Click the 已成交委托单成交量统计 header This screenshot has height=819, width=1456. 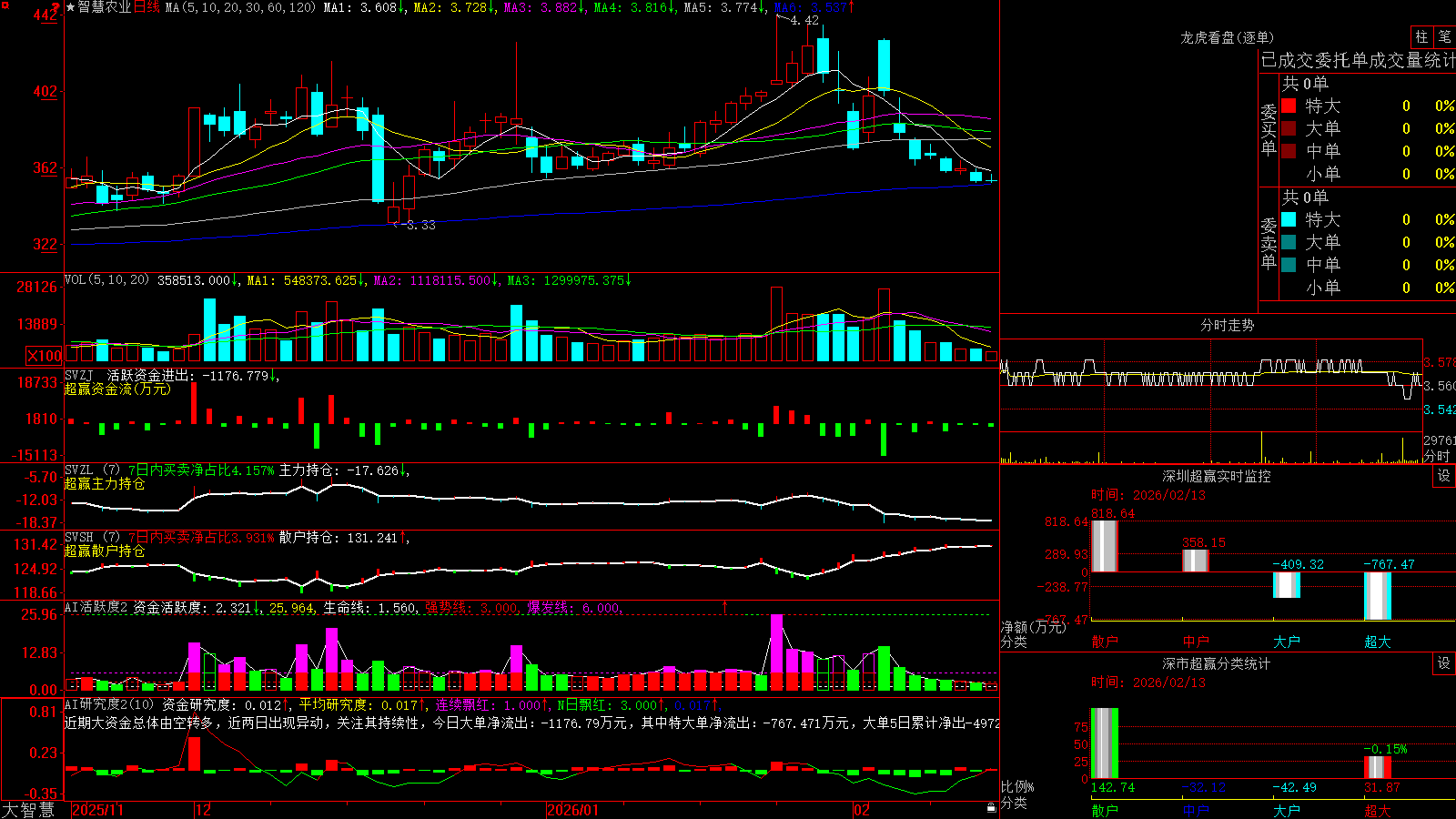[x=1358, y=60]
